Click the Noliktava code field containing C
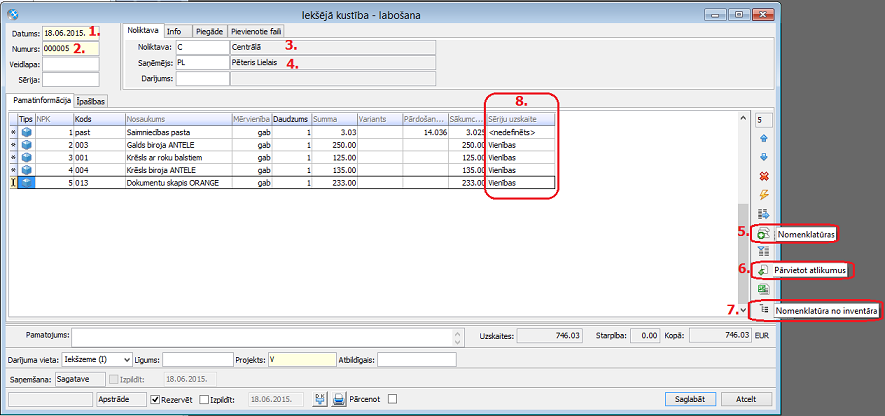 point(203,47)
